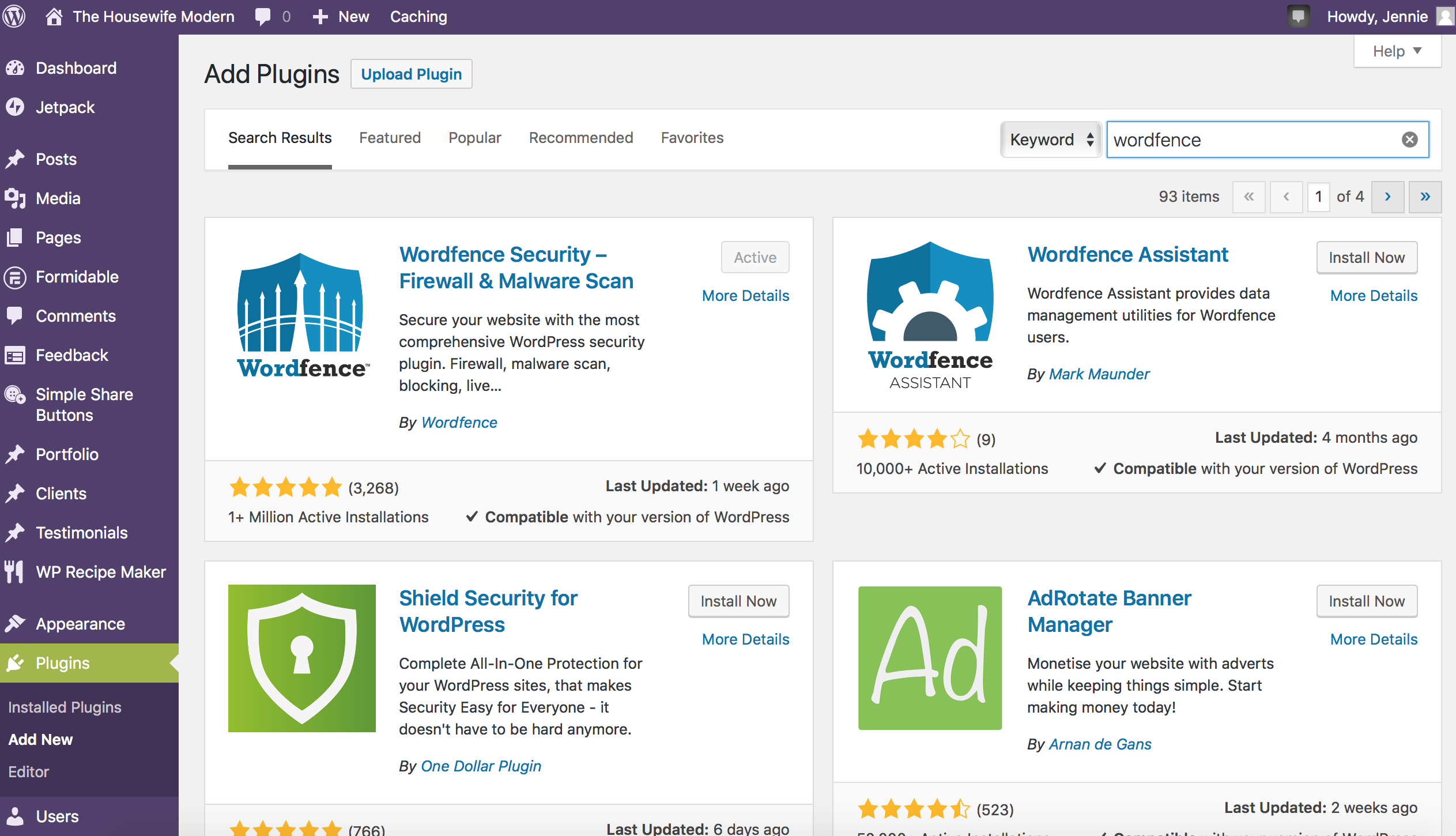This screenshot has width=1456, height=836.
Task: Click the Users person icon in sidebar
Action: [x=15, y=816]
